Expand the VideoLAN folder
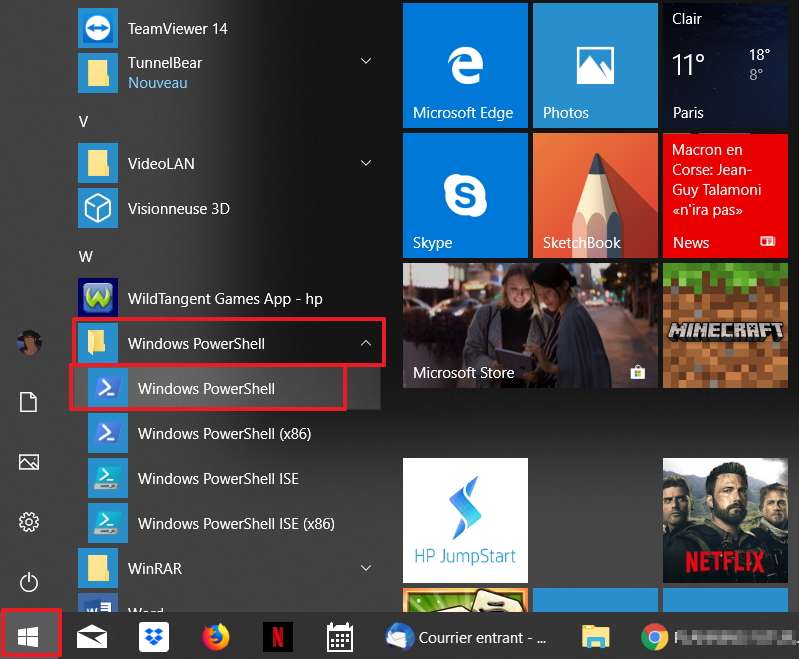 pos(366,163)
